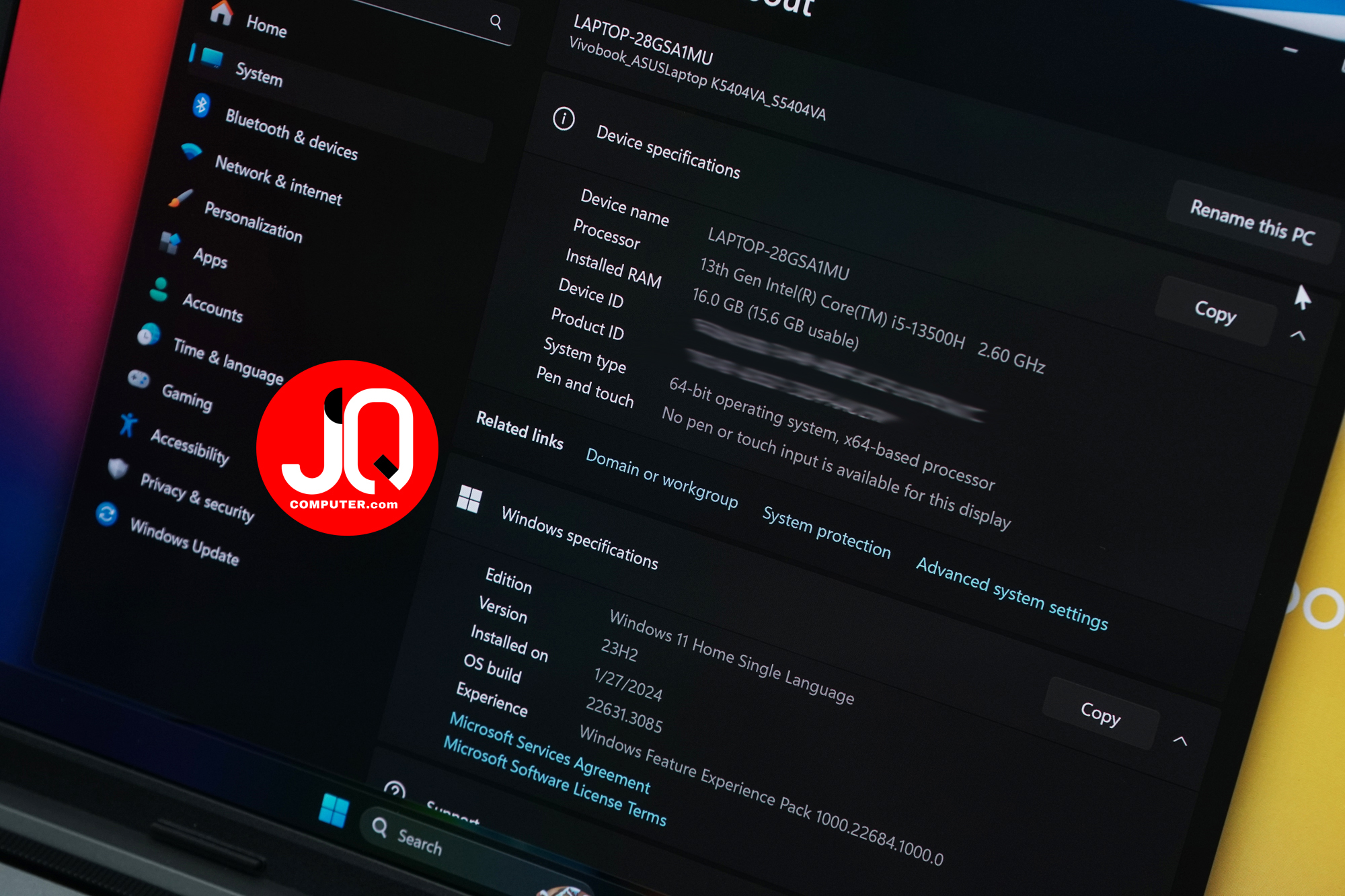Click the 16.0 GB installed RAM value
Viewport: 1345px width, 896px height.
[775, 319]
